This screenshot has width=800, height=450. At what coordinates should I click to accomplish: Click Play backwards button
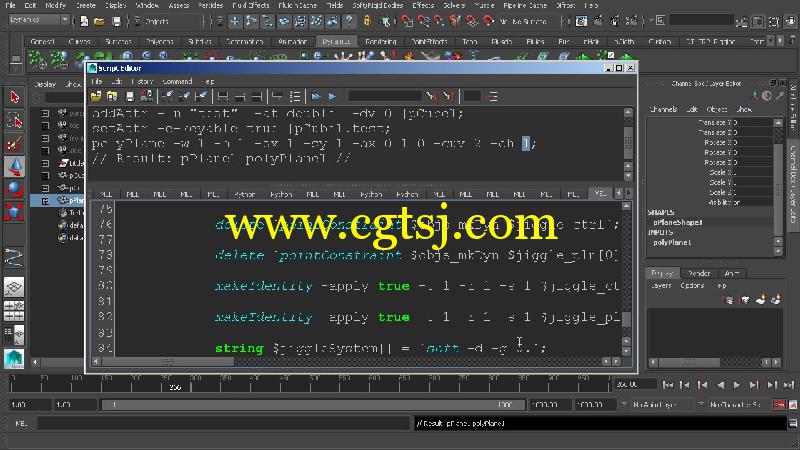coord(720,385)
